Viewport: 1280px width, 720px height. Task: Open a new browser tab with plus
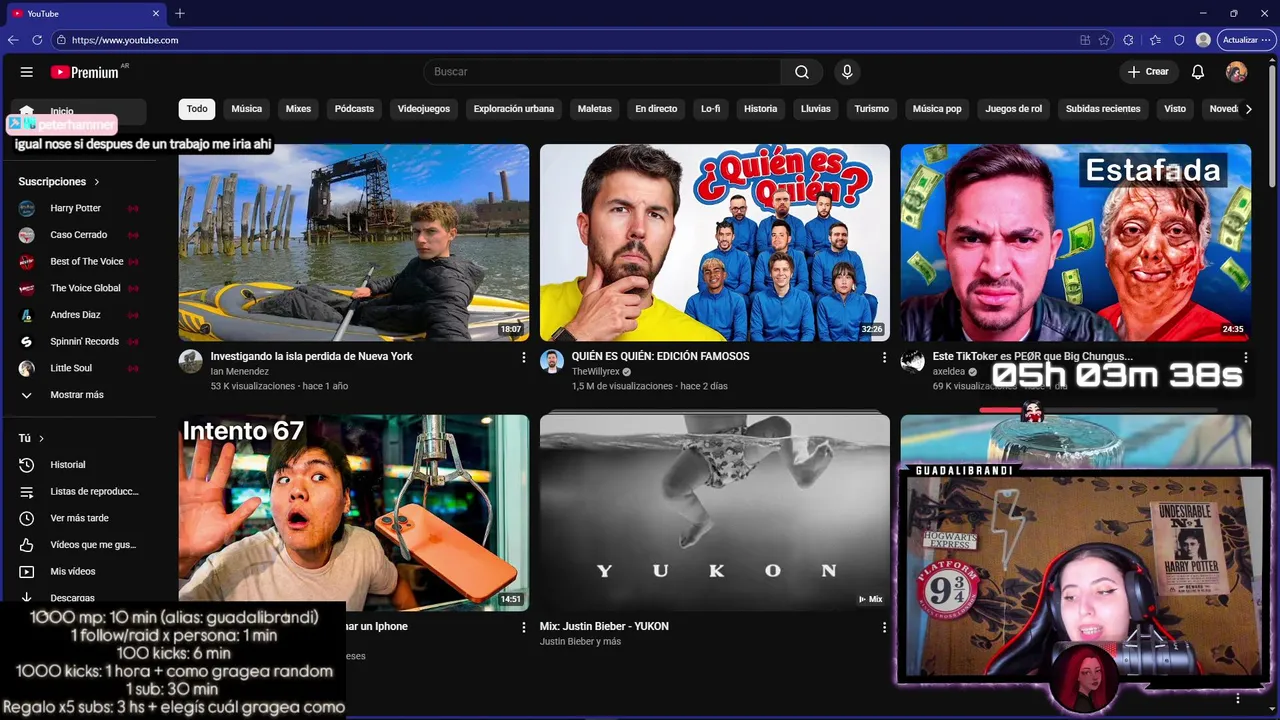[x=180, y=13]
